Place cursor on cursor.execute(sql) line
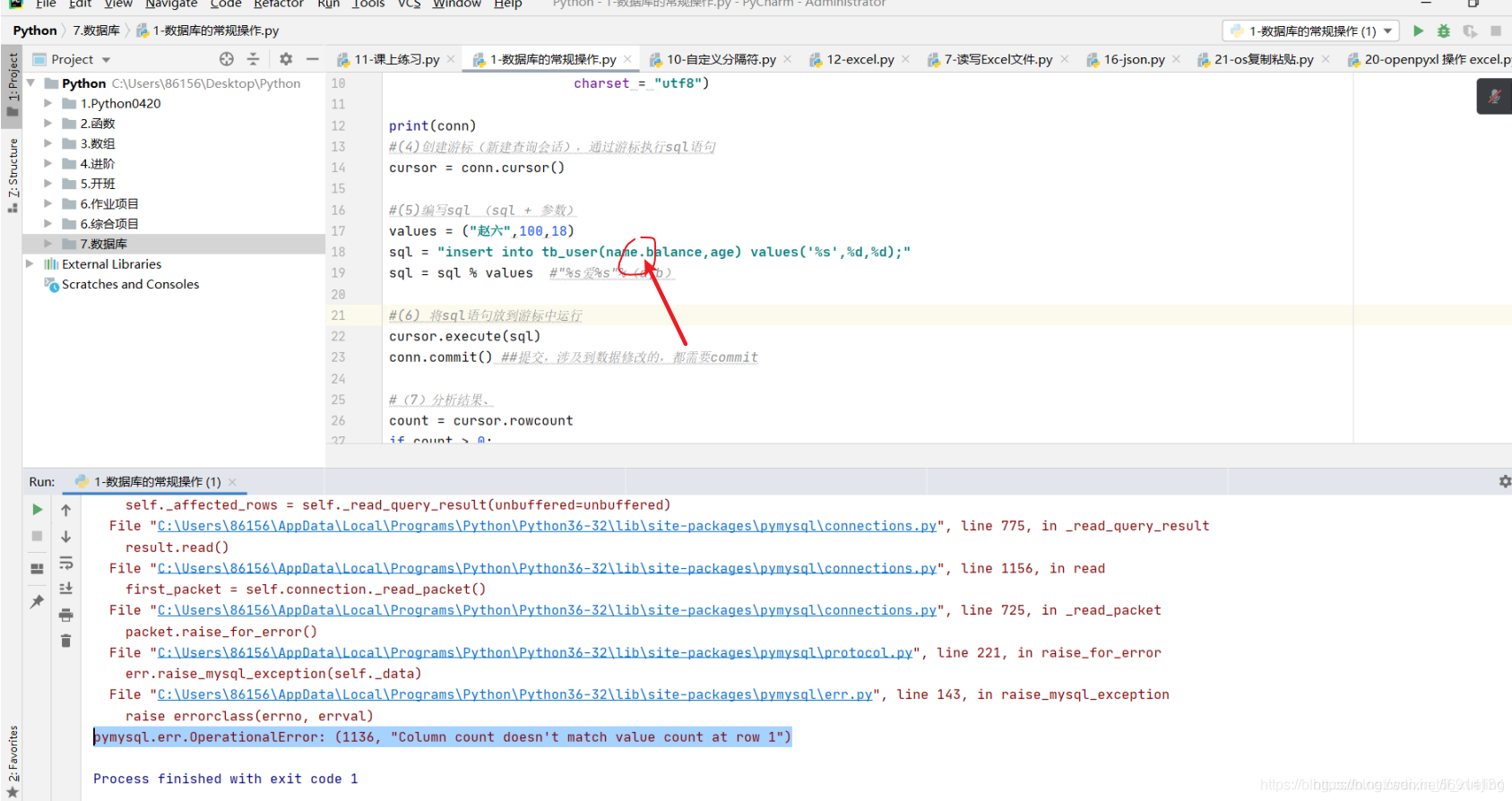1512x801 pixels. pos(464,336)
